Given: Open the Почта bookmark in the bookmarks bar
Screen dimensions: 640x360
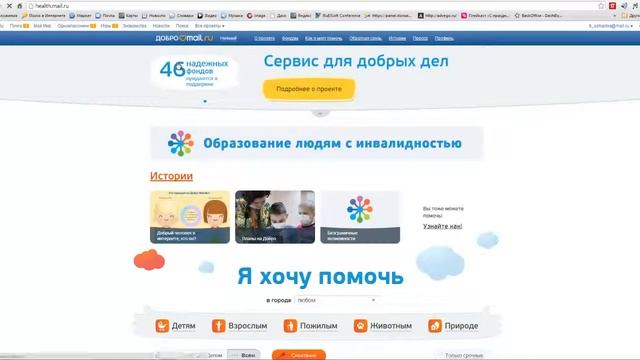Looking at the screenshot, I should coord(105,16).
